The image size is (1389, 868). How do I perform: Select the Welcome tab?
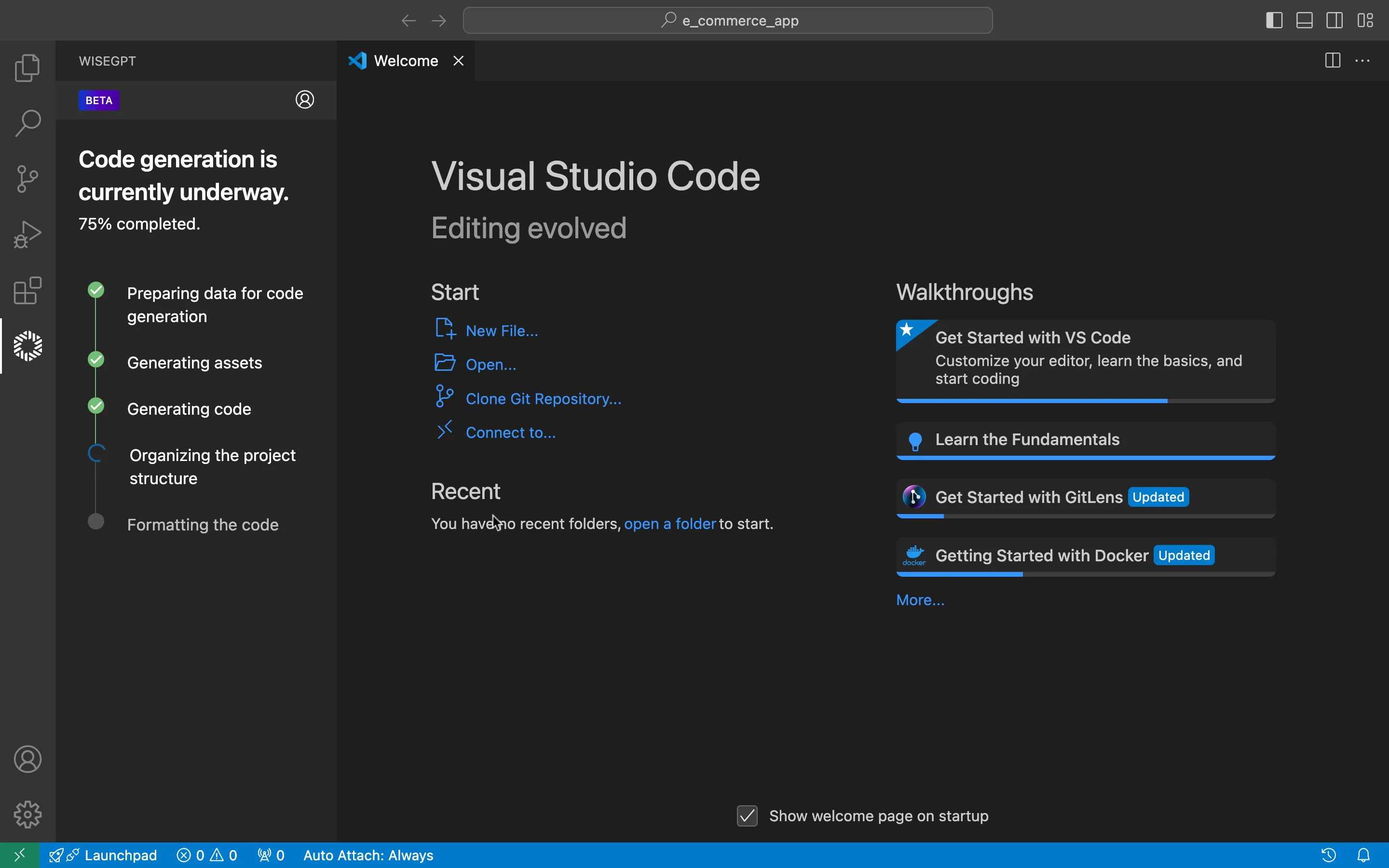pos(405,61)
